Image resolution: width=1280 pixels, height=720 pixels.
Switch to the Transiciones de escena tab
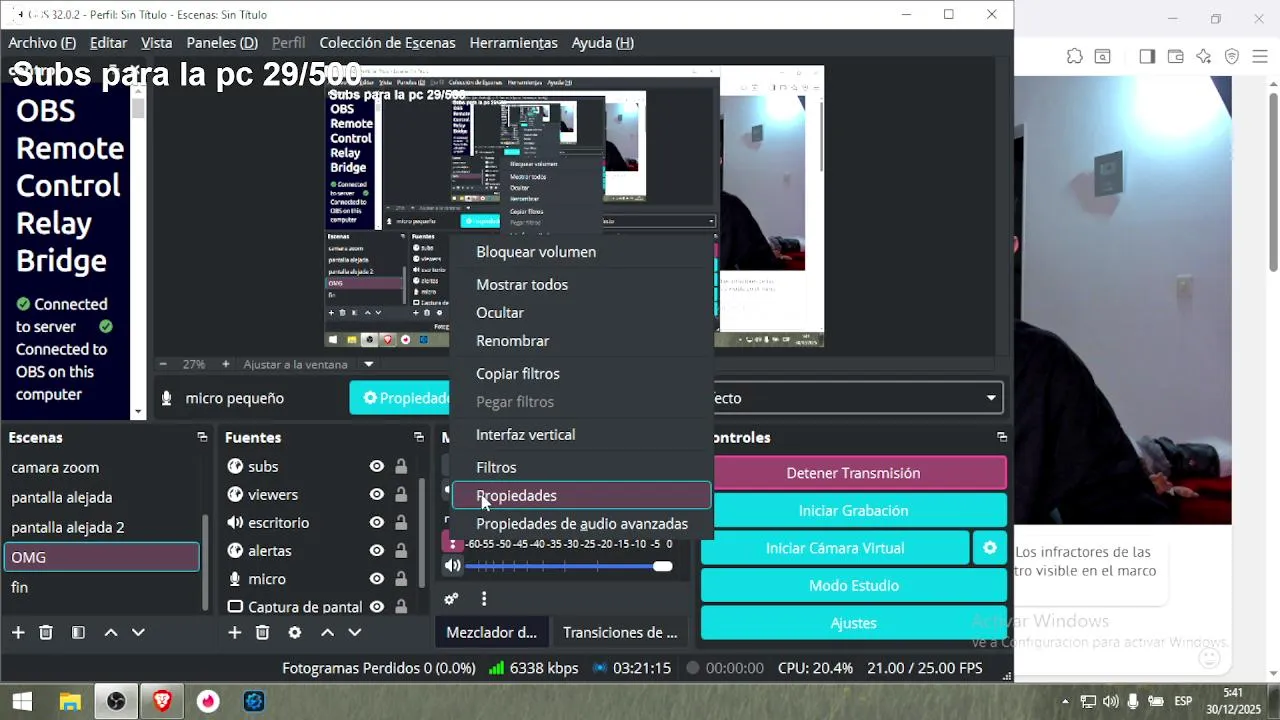[x=620, y=632]
